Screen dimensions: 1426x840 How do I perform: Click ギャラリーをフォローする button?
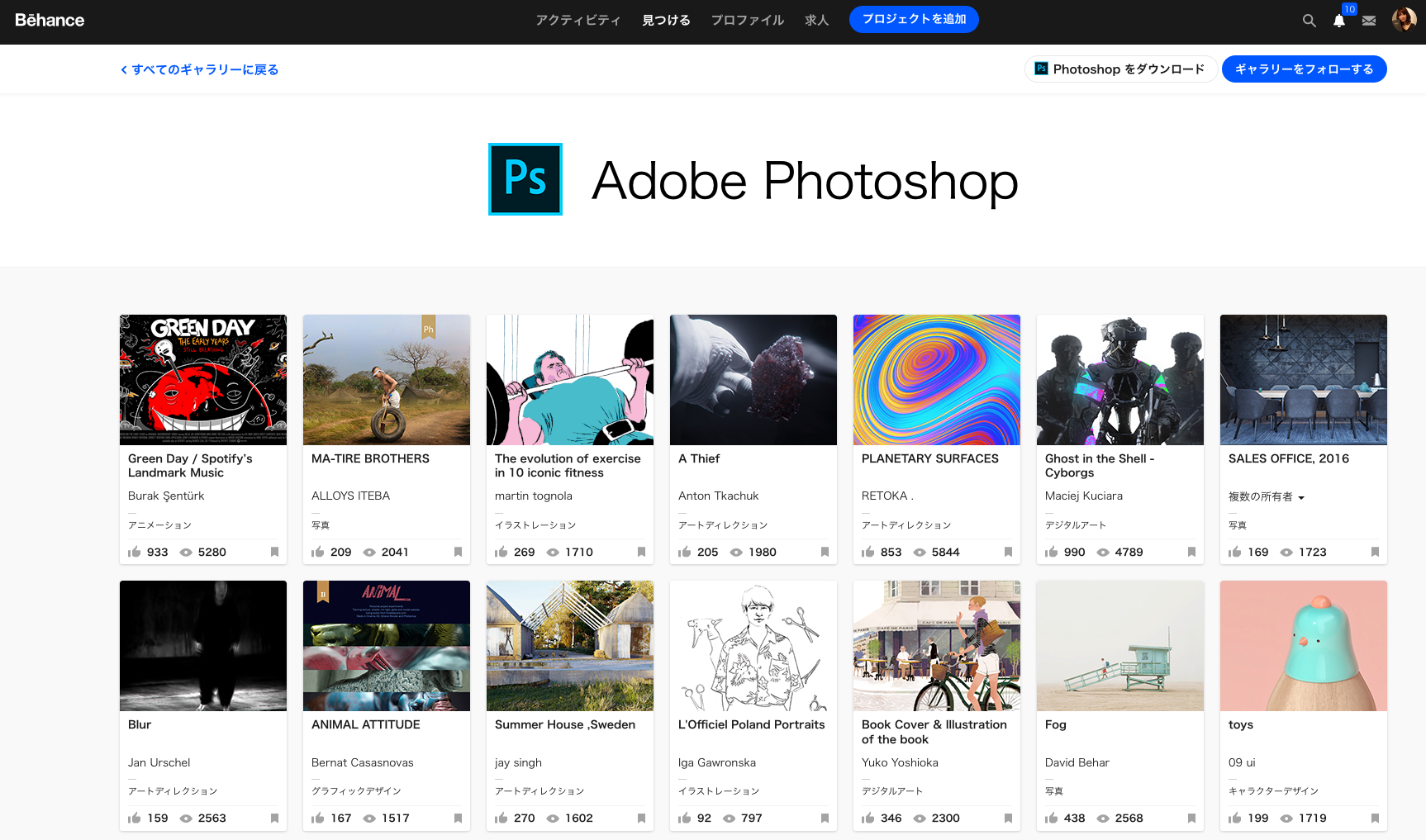click(x=1304, y=69)
